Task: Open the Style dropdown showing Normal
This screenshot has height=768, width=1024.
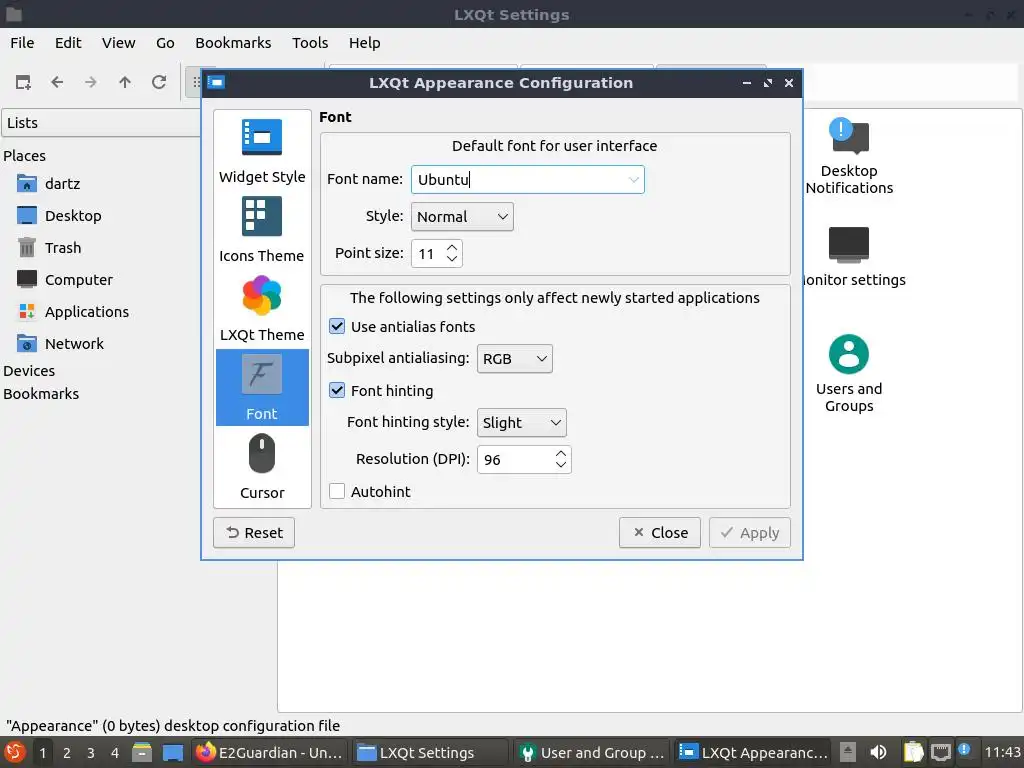Action: tap(462, 217)
